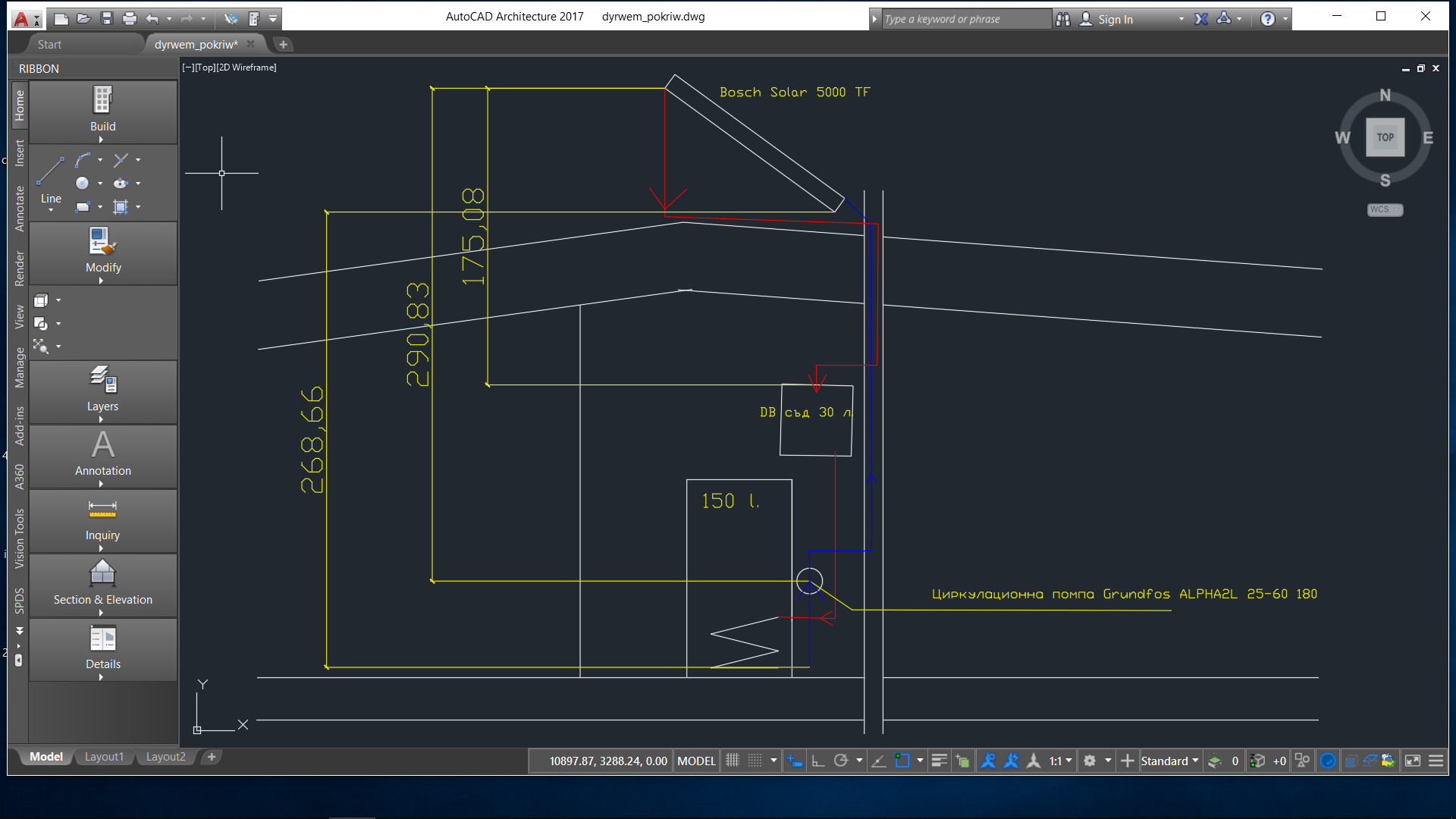Click the Open file folder icon
1456x819 pixels.
(x=84, y=19)
